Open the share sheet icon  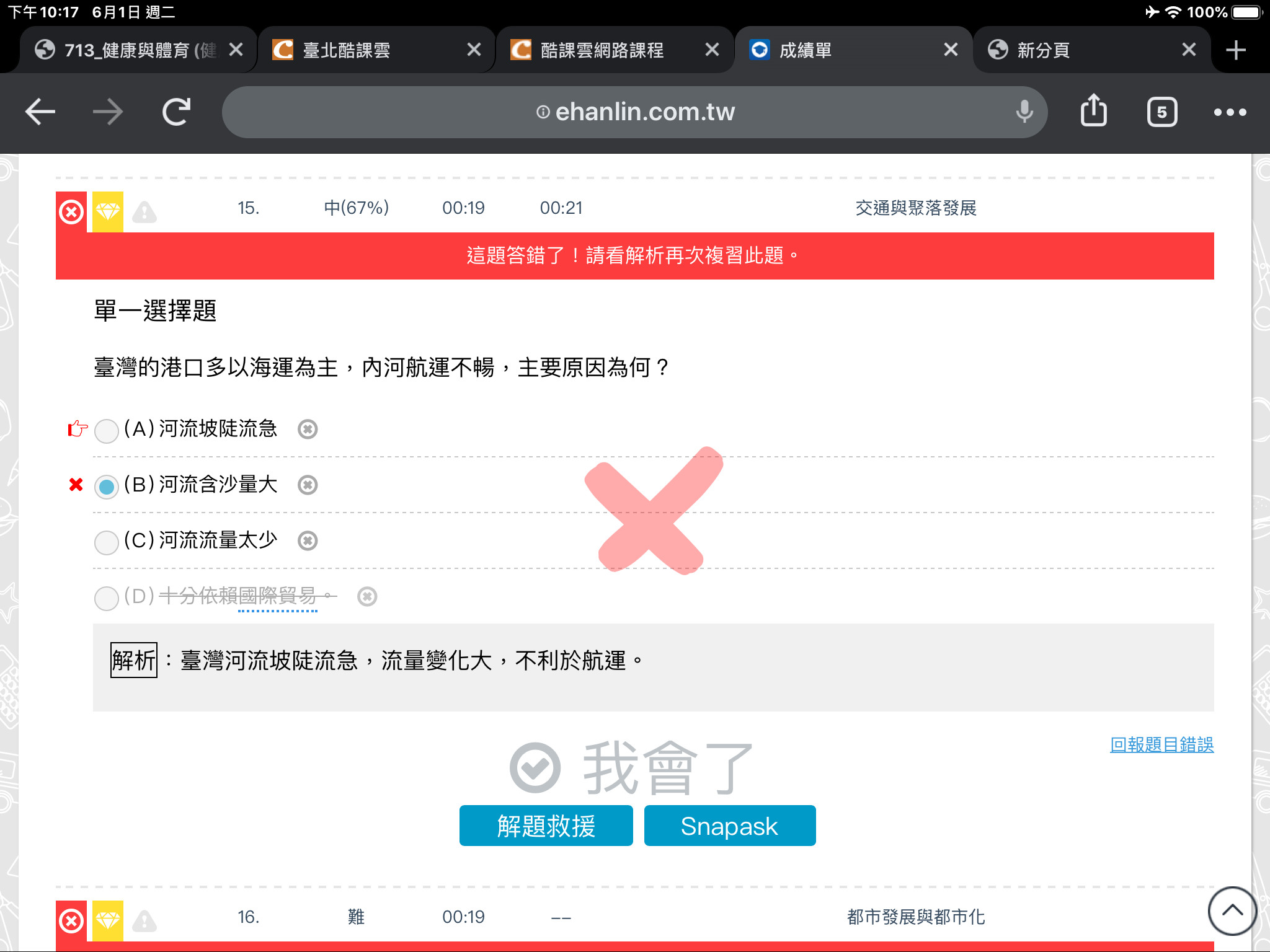click(x=1094, y=111)
